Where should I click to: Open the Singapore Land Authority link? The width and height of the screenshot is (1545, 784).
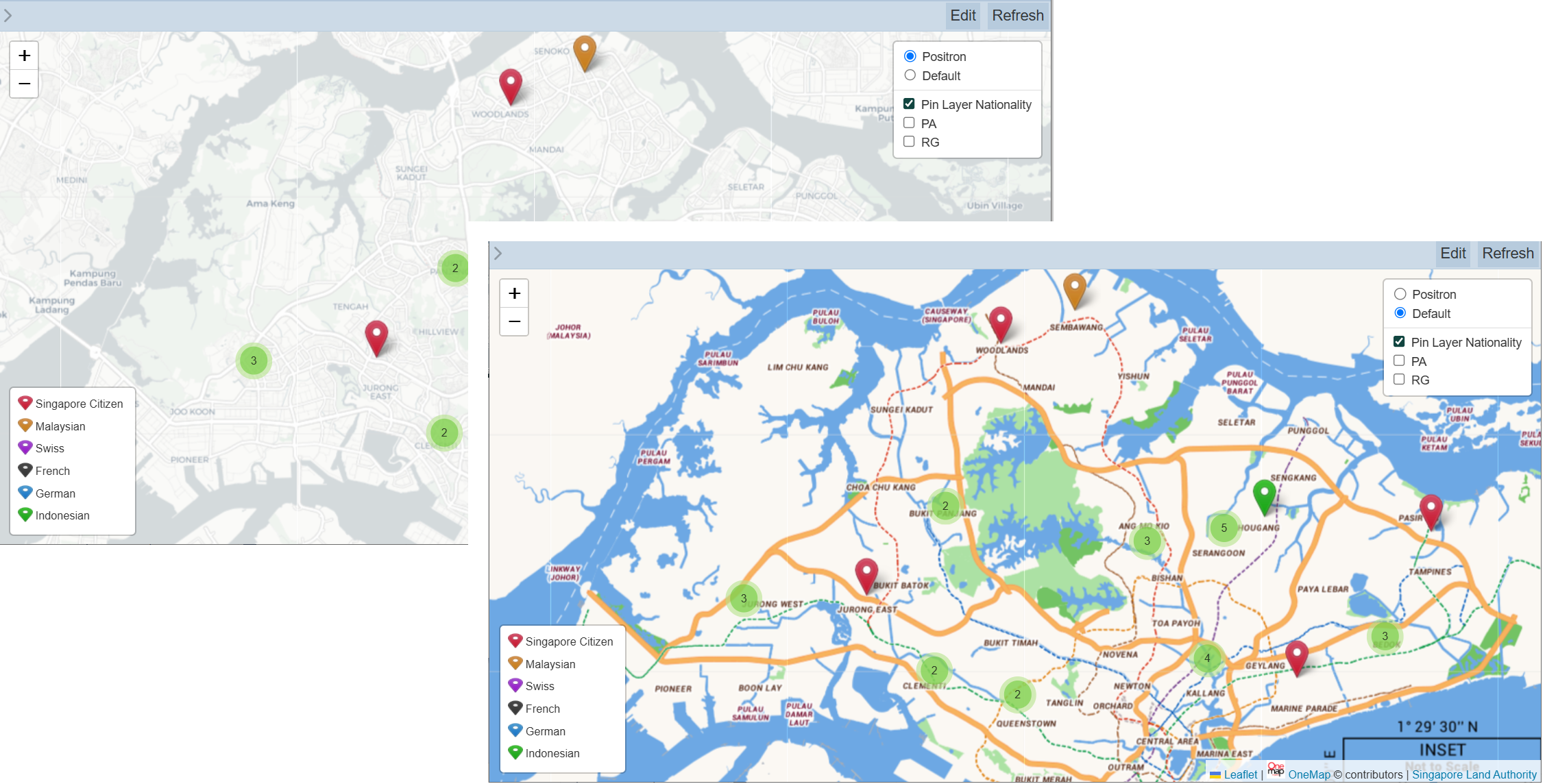coord(1474,774)
